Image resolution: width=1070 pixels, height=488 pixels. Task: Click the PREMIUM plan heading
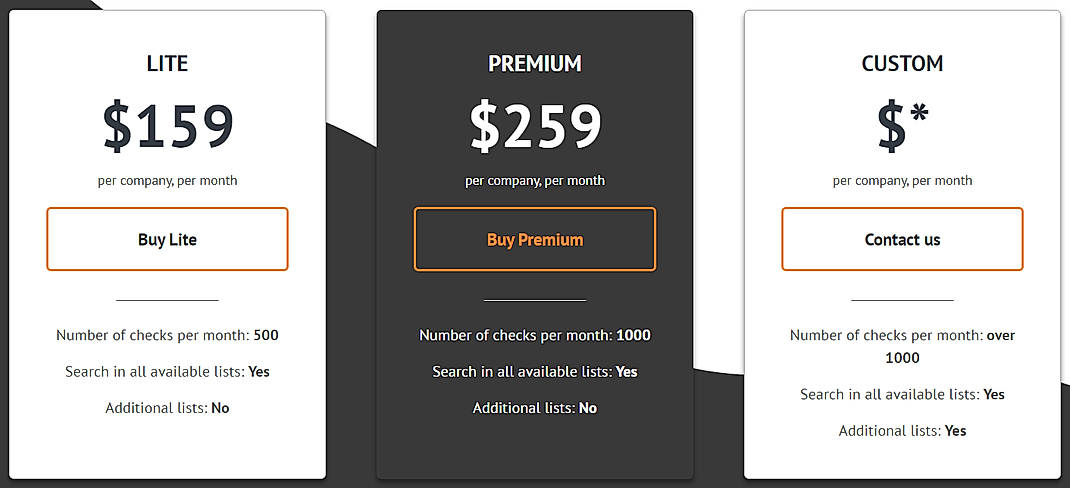[x=535, y=64]
